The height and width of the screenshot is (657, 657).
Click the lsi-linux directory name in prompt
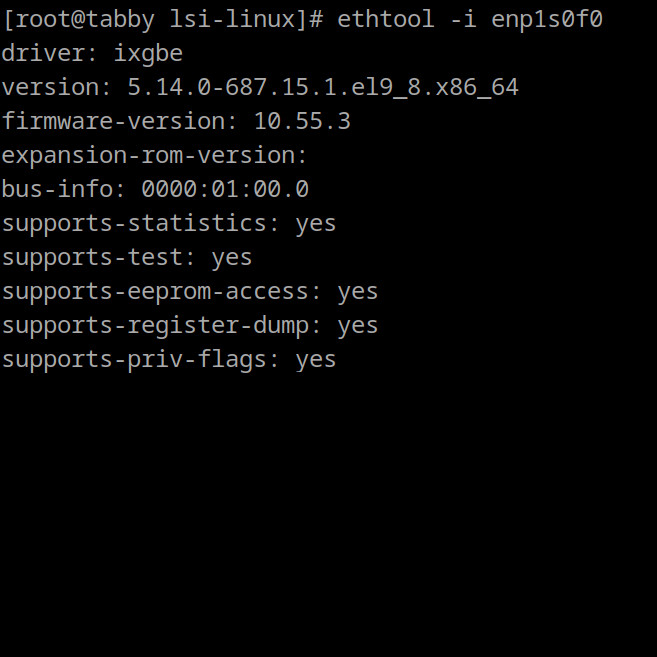click(x=232, y=19)
